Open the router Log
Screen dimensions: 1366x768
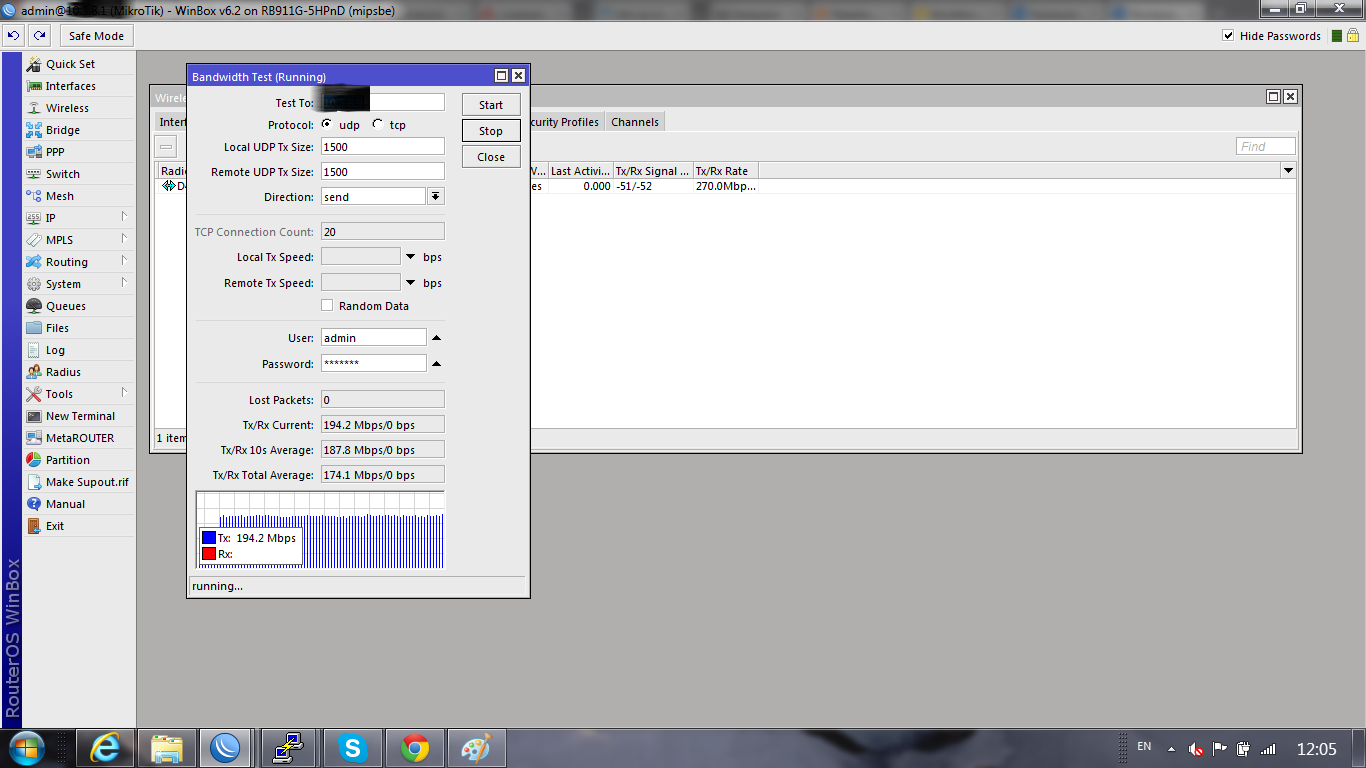click(55, 350)
